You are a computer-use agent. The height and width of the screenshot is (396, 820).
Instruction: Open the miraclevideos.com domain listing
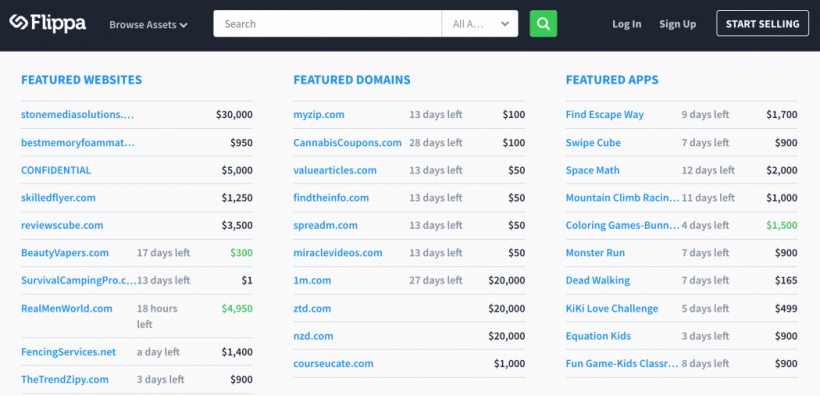click(338, 253)
